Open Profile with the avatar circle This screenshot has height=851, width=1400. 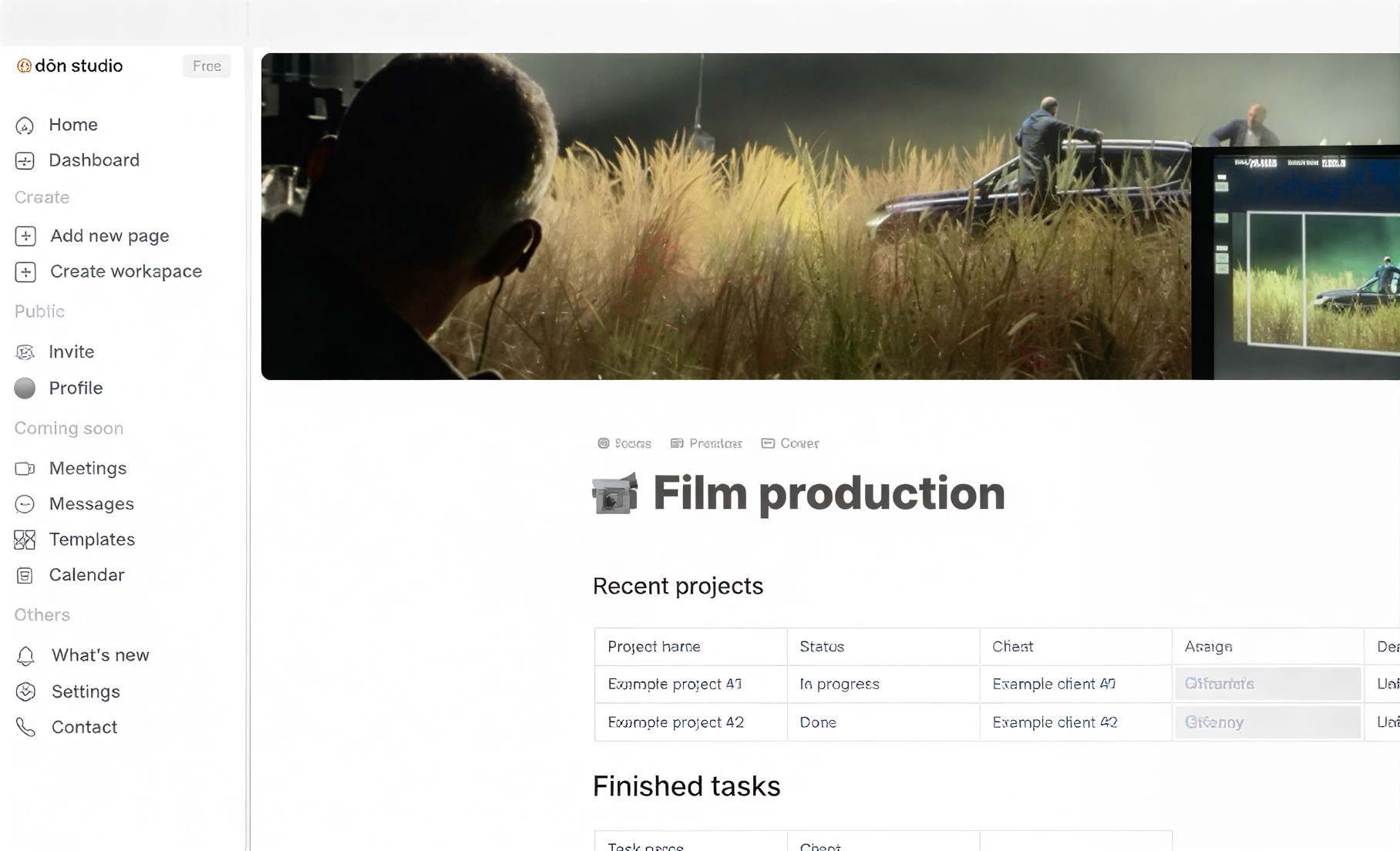point(25,388)
